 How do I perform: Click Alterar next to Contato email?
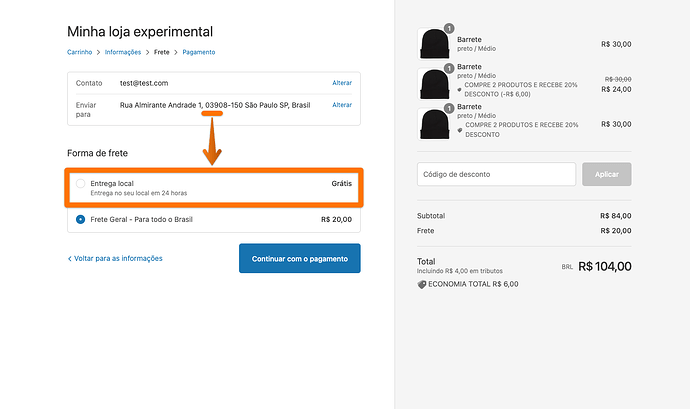pyautogui.click(x=342, y=83)
